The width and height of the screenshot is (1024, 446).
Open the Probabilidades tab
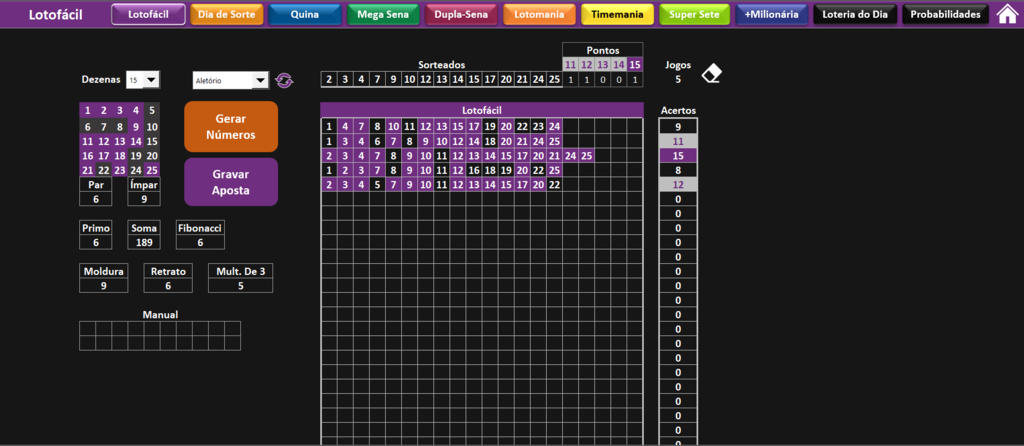[x=946, y=14]
